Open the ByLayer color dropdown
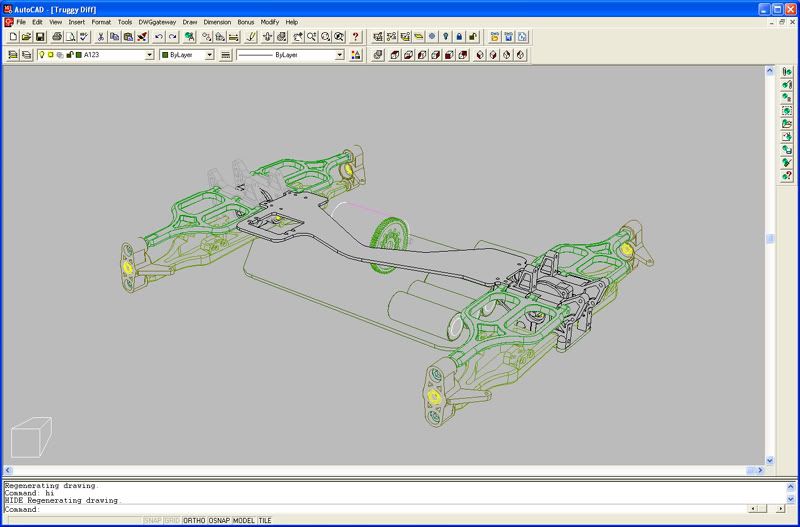 [x=209, y=55]
